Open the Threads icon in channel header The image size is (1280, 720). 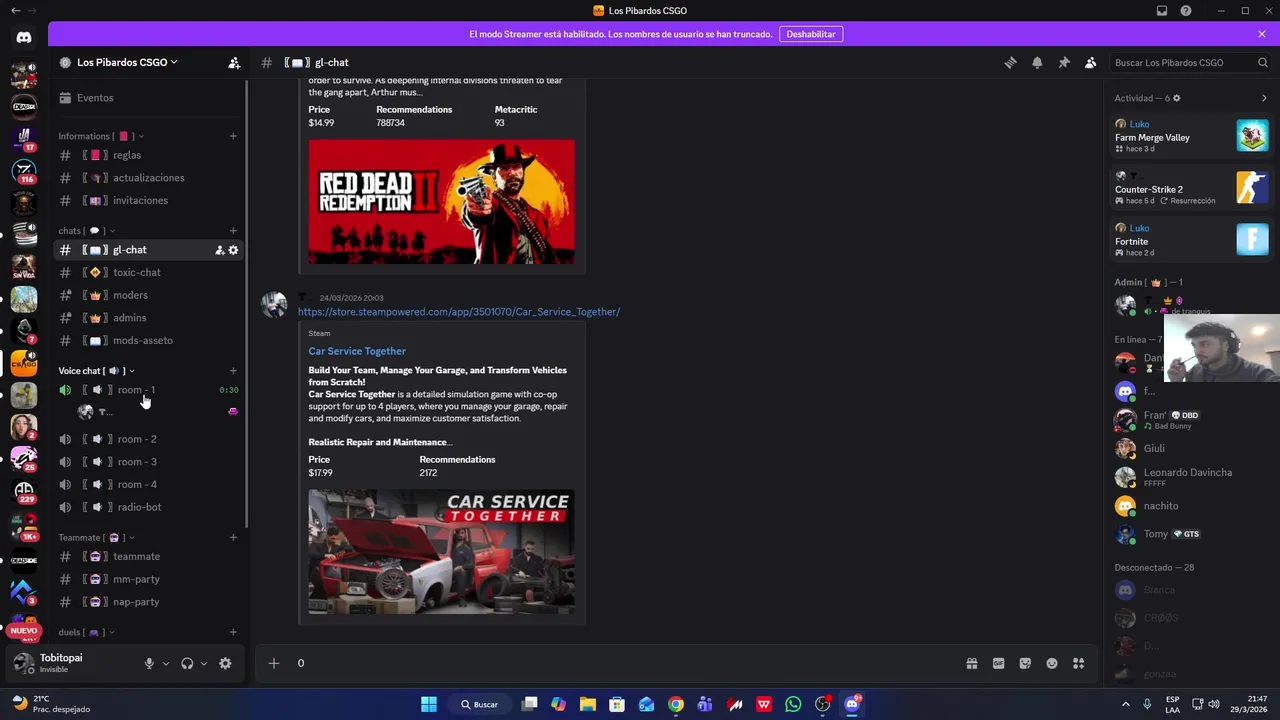[x=1010, y=62]
